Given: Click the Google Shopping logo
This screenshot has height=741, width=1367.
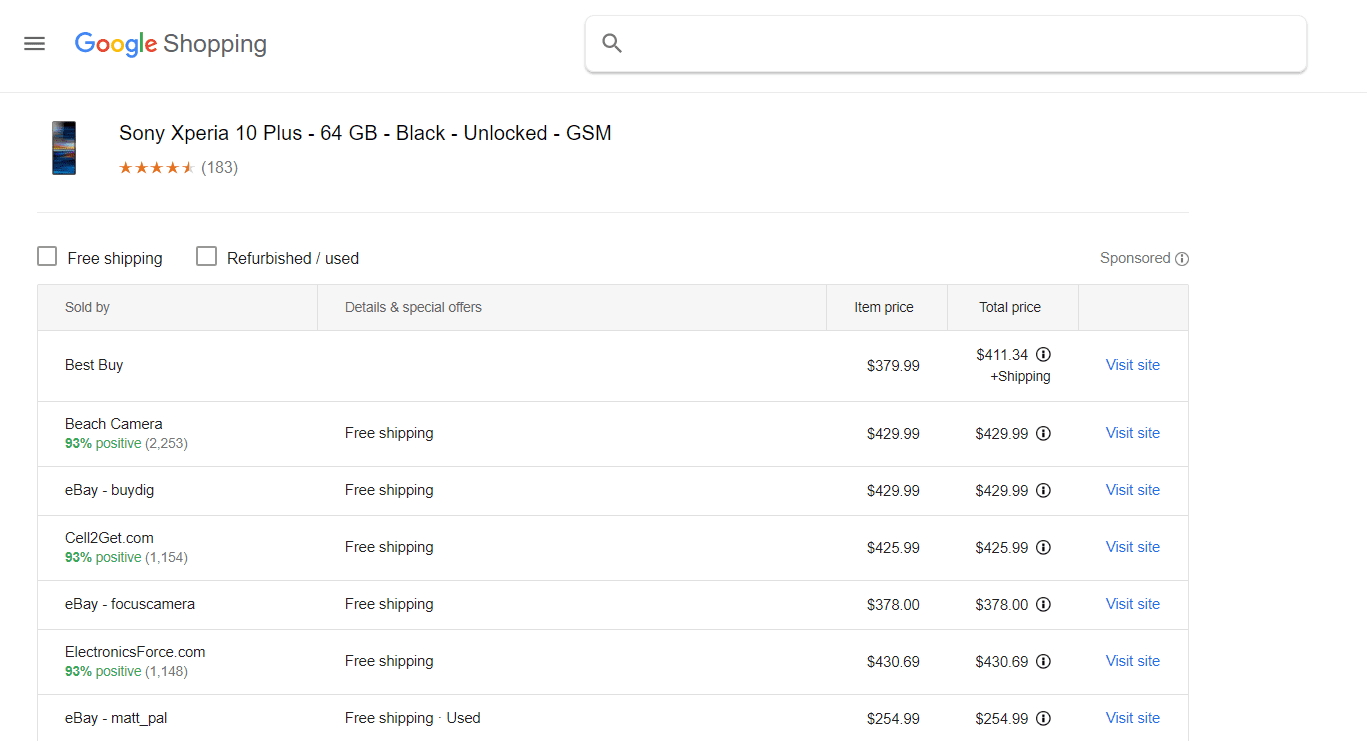Looking at the screenshot, I should (171, 44).
